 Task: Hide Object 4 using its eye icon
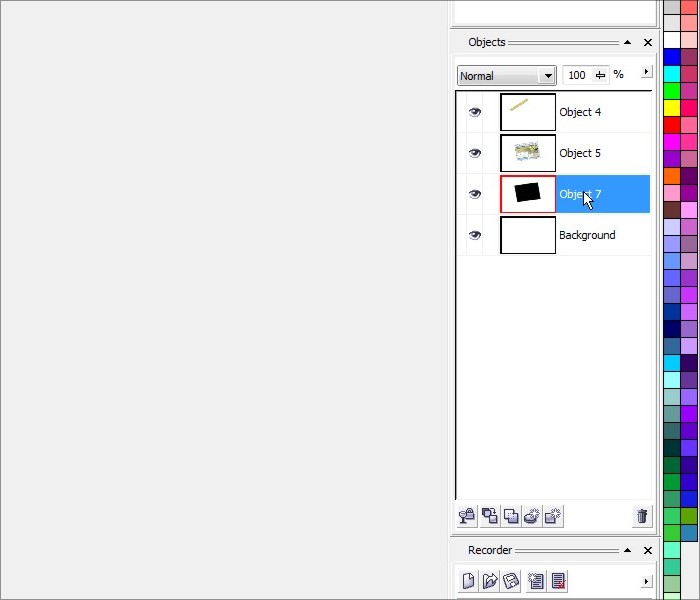point(474,112)
